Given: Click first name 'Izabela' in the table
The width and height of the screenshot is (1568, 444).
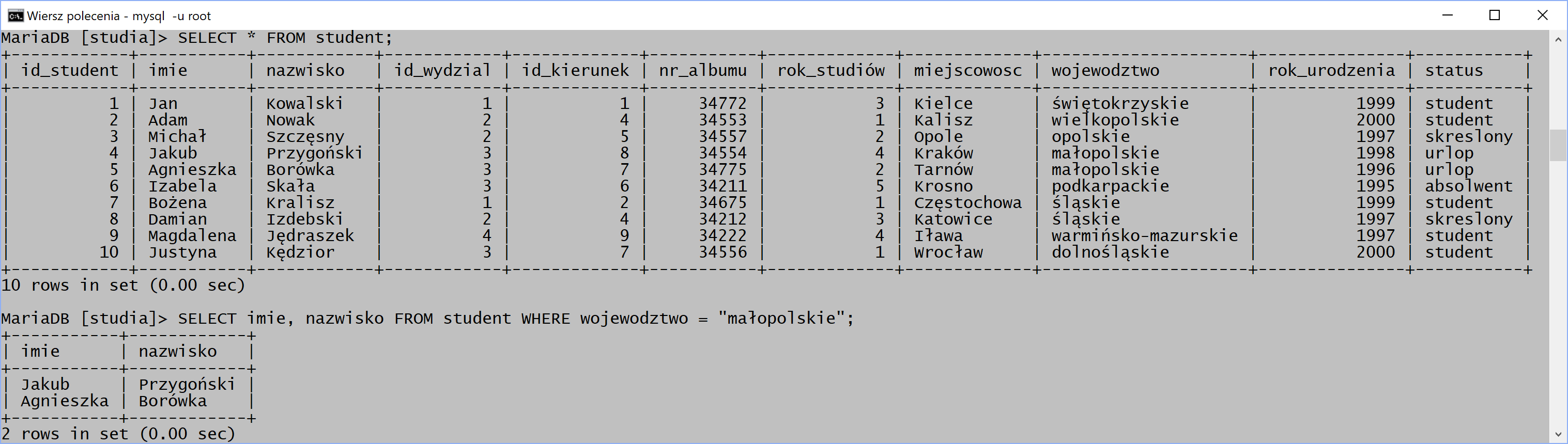Looking at the screenshot, I should (182, 186).
